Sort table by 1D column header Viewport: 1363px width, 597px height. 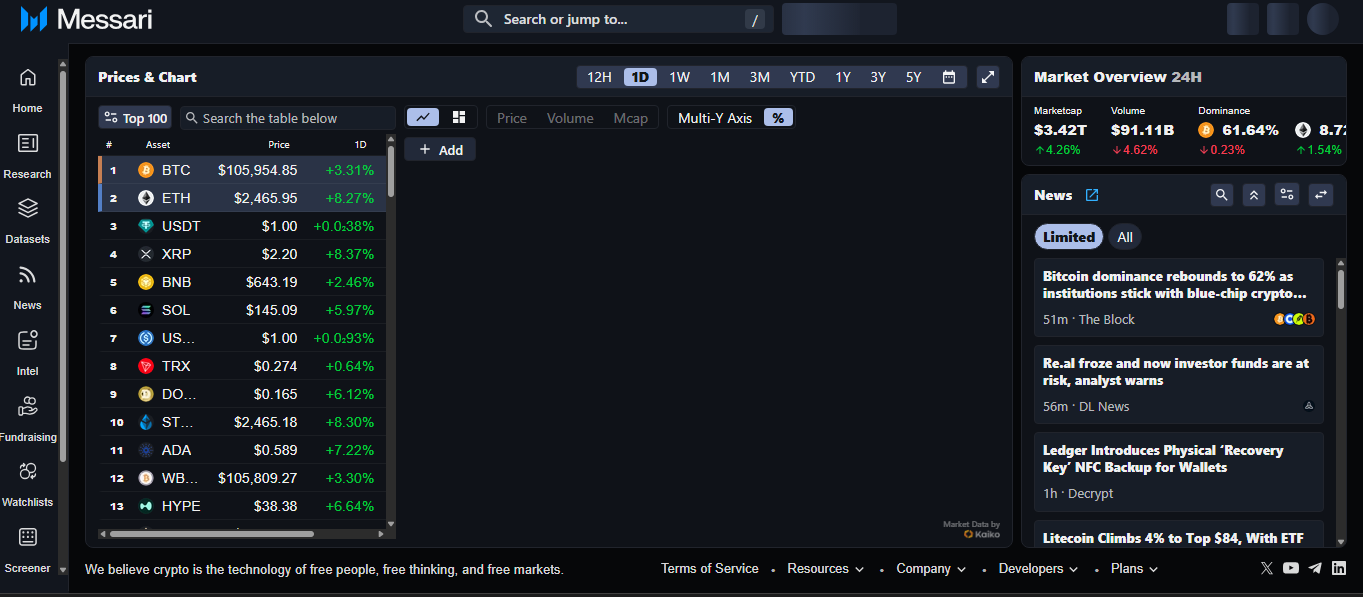point(360,145)
